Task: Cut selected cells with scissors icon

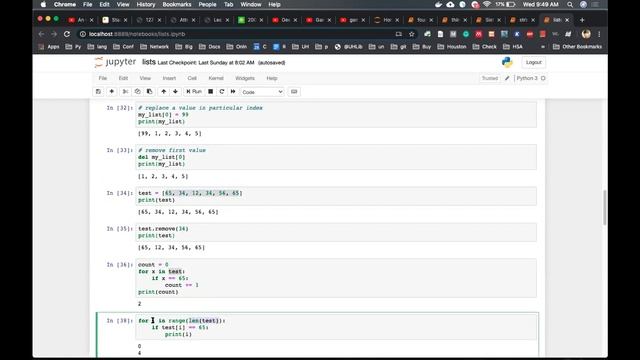Action: tap(126, 91)
